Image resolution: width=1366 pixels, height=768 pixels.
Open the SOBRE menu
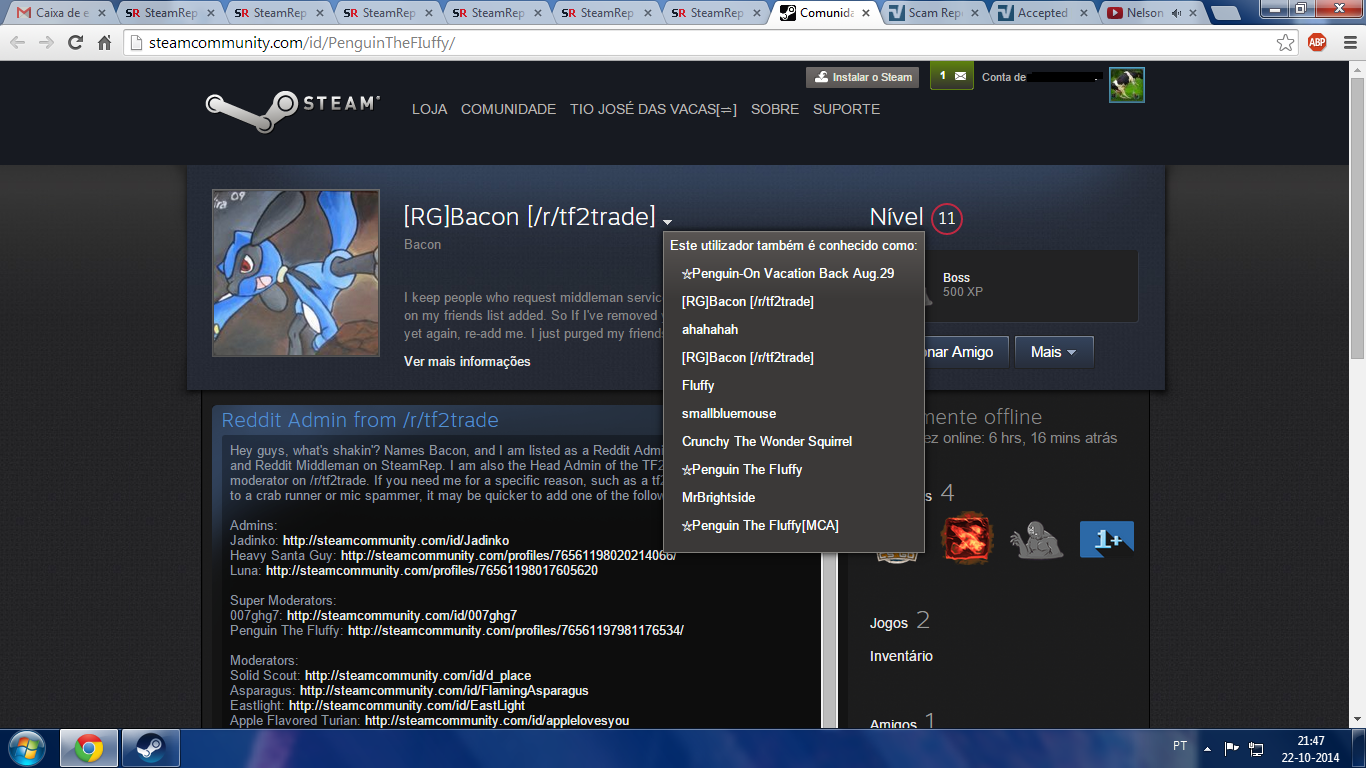tap(775, 109)
